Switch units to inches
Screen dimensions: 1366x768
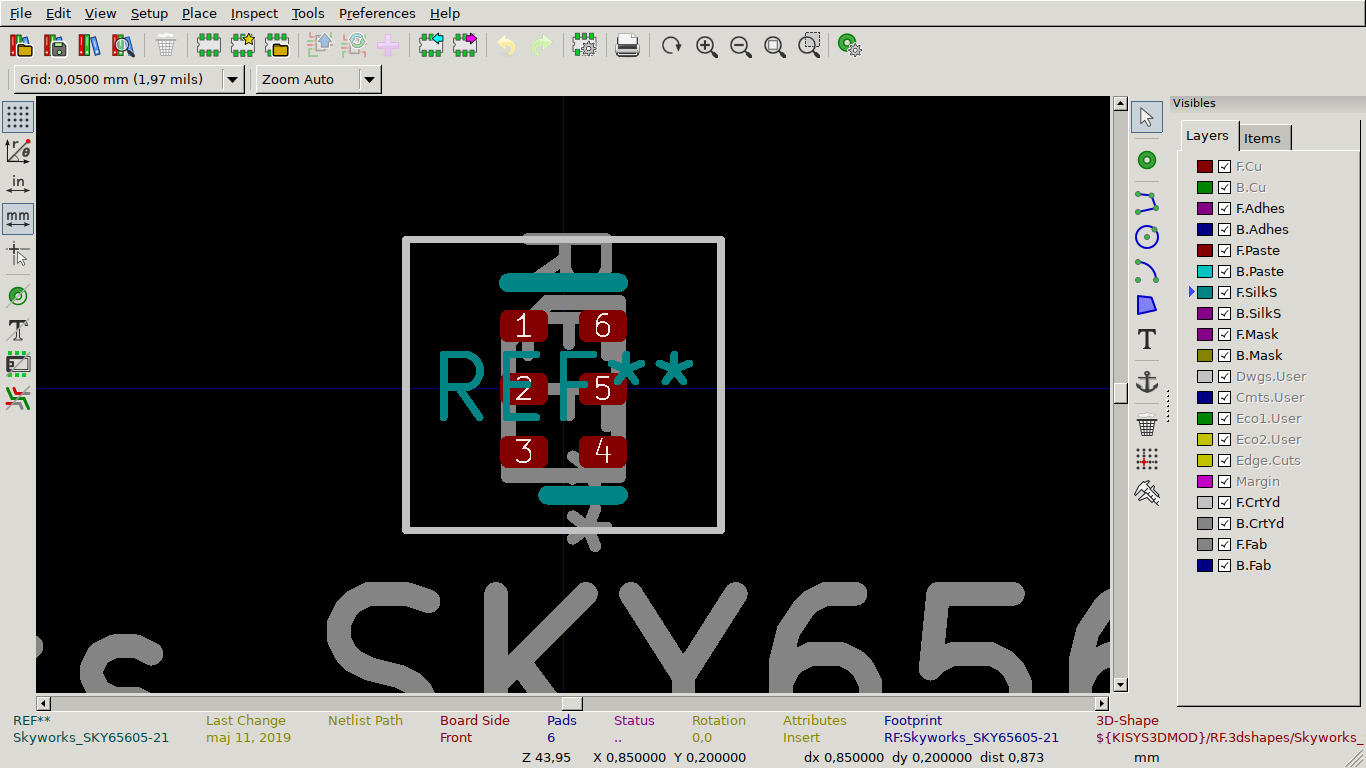(18, 185)
